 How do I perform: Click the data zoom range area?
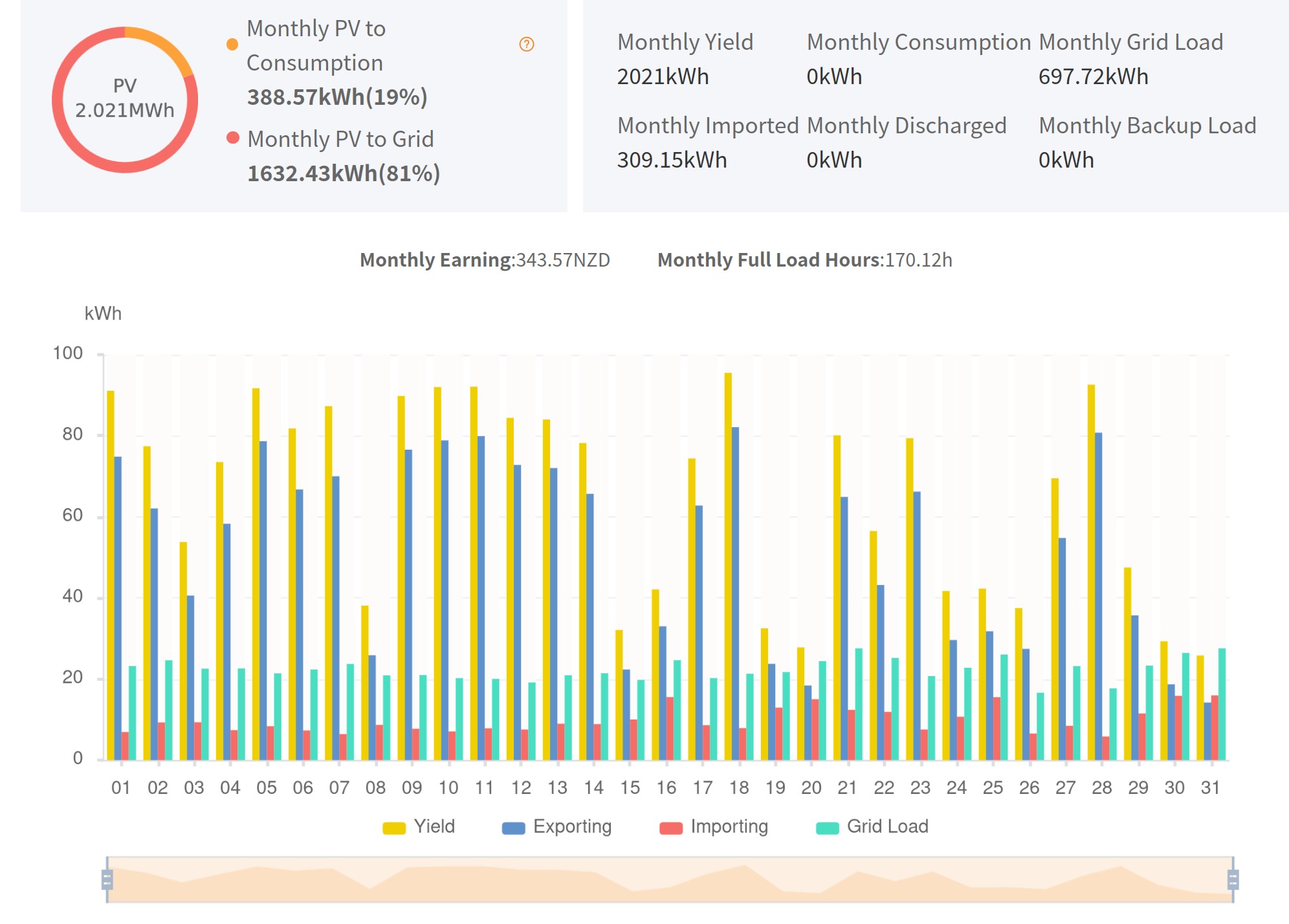pos(670,880)
